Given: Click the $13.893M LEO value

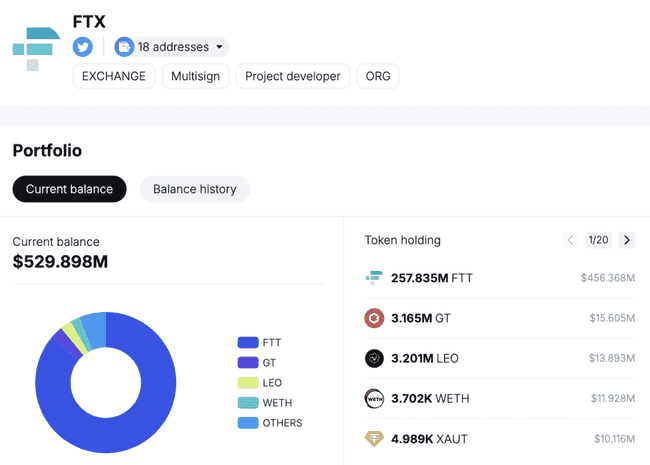Looking at the screenshot, I should 612,358.
